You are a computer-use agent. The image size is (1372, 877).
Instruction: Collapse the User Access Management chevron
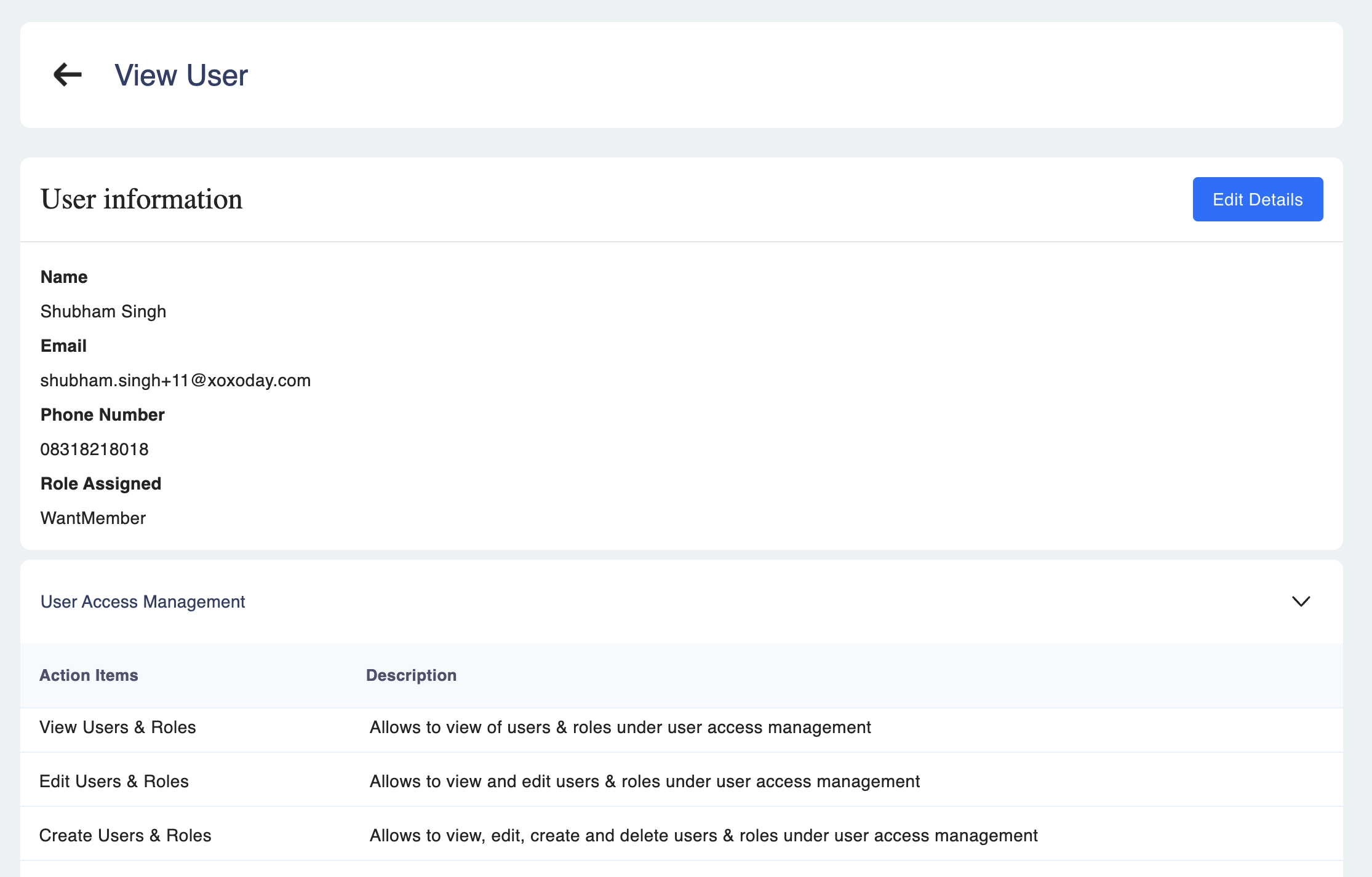1301,601
